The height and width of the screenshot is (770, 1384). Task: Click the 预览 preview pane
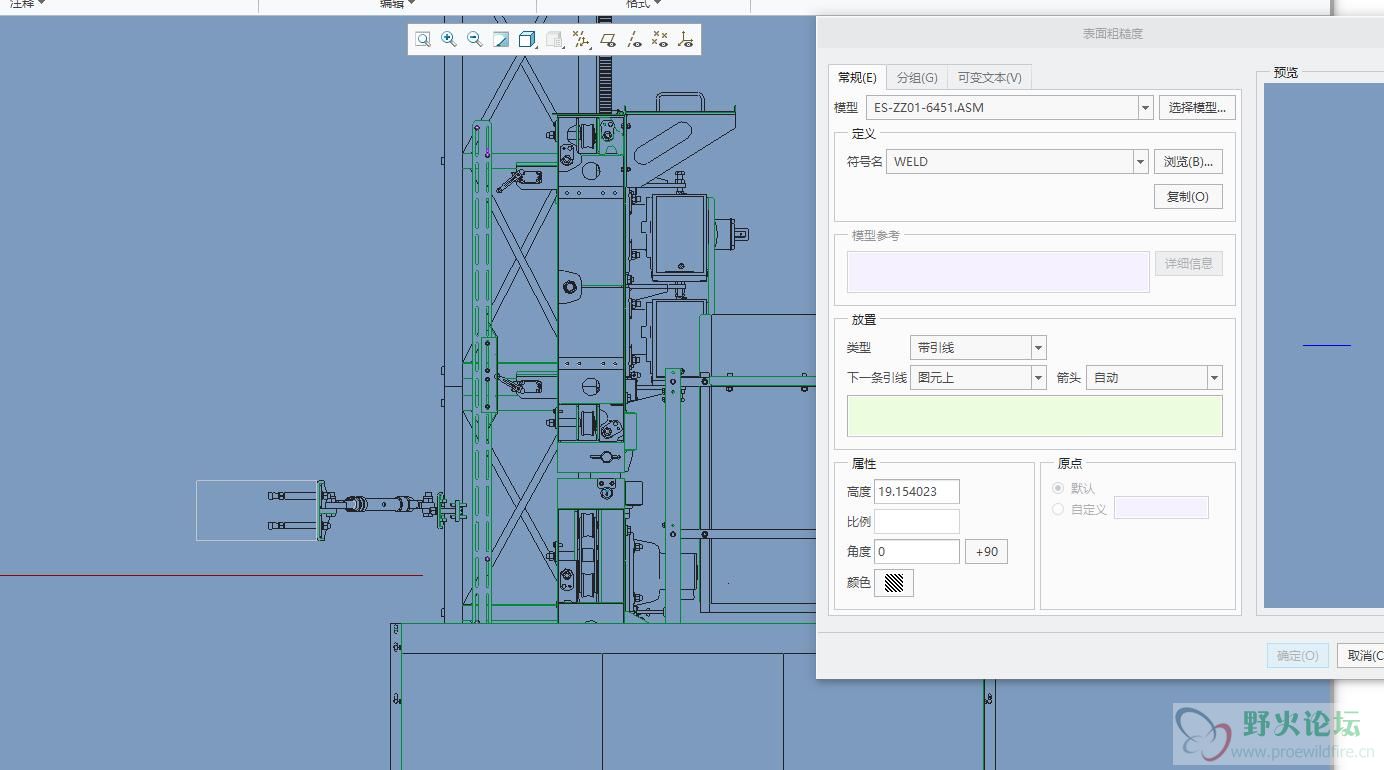[x=1324, y=345]
